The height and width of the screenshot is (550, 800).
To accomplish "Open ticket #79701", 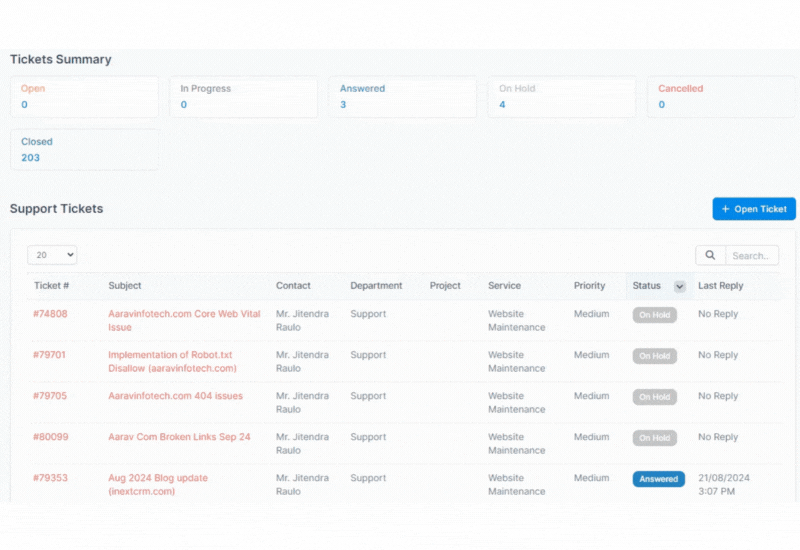I will [49, 355].
